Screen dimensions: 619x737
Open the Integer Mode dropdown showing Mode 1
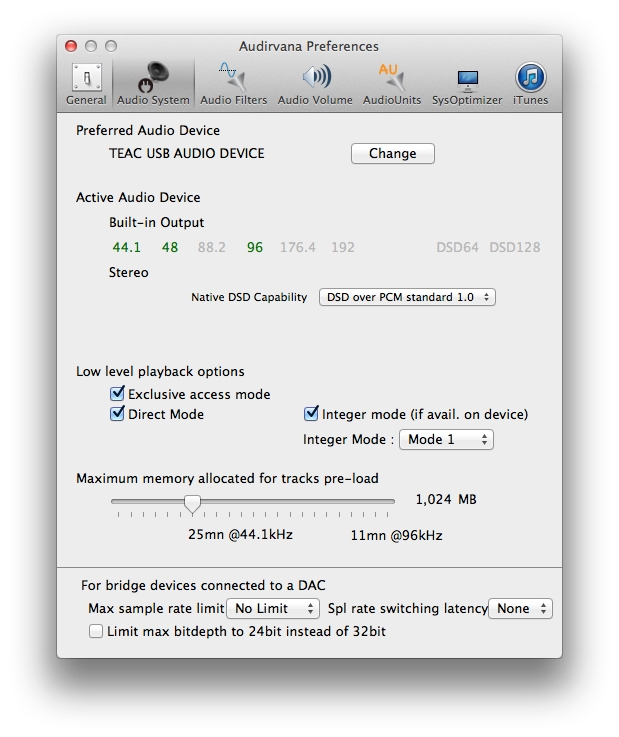pos(446,439)
